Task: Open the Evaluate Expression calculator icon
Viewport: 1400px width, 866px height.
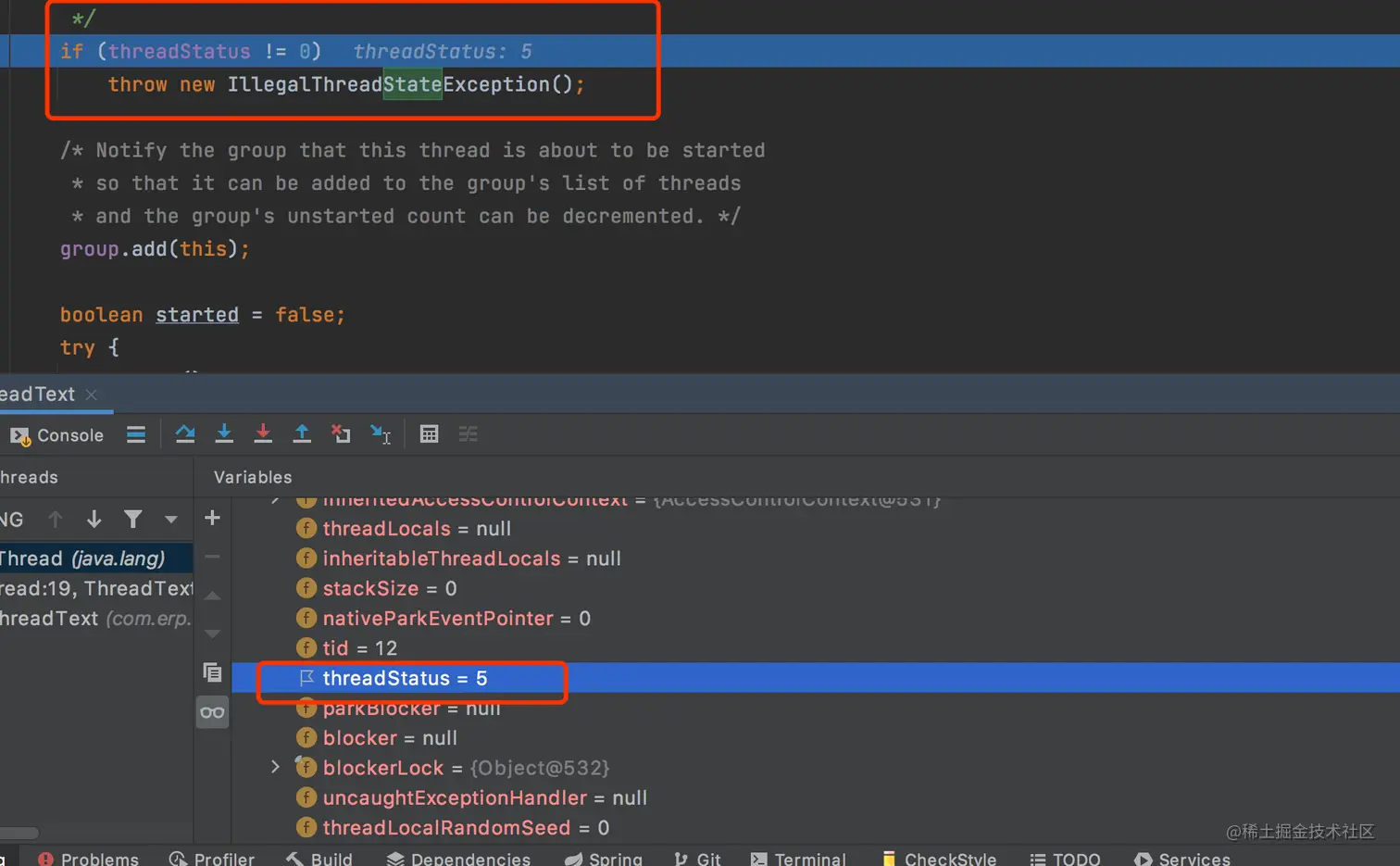Action: 429,433
